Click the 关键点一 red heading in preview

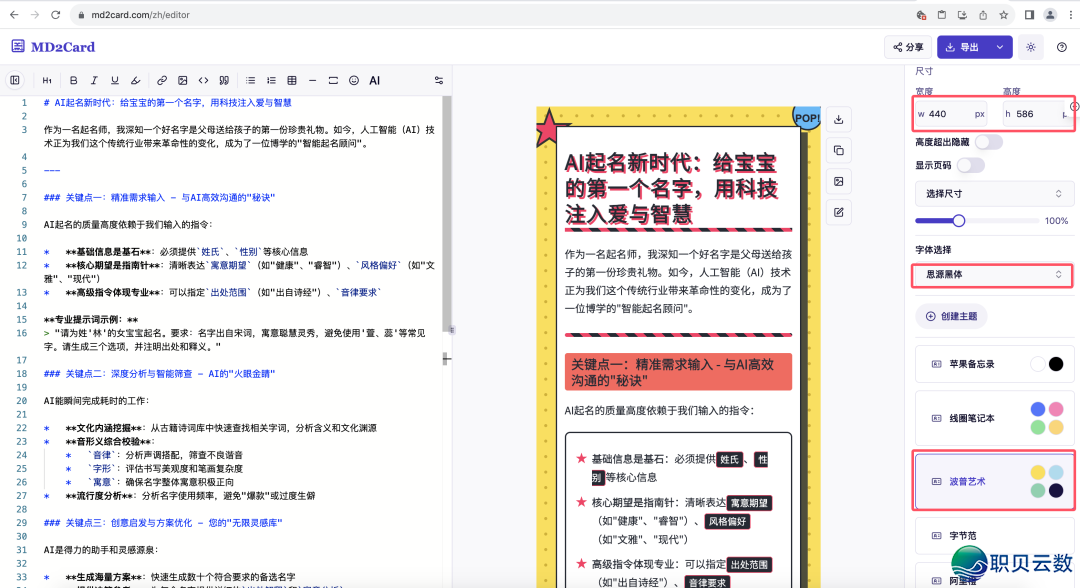click(x=678, y=372)
